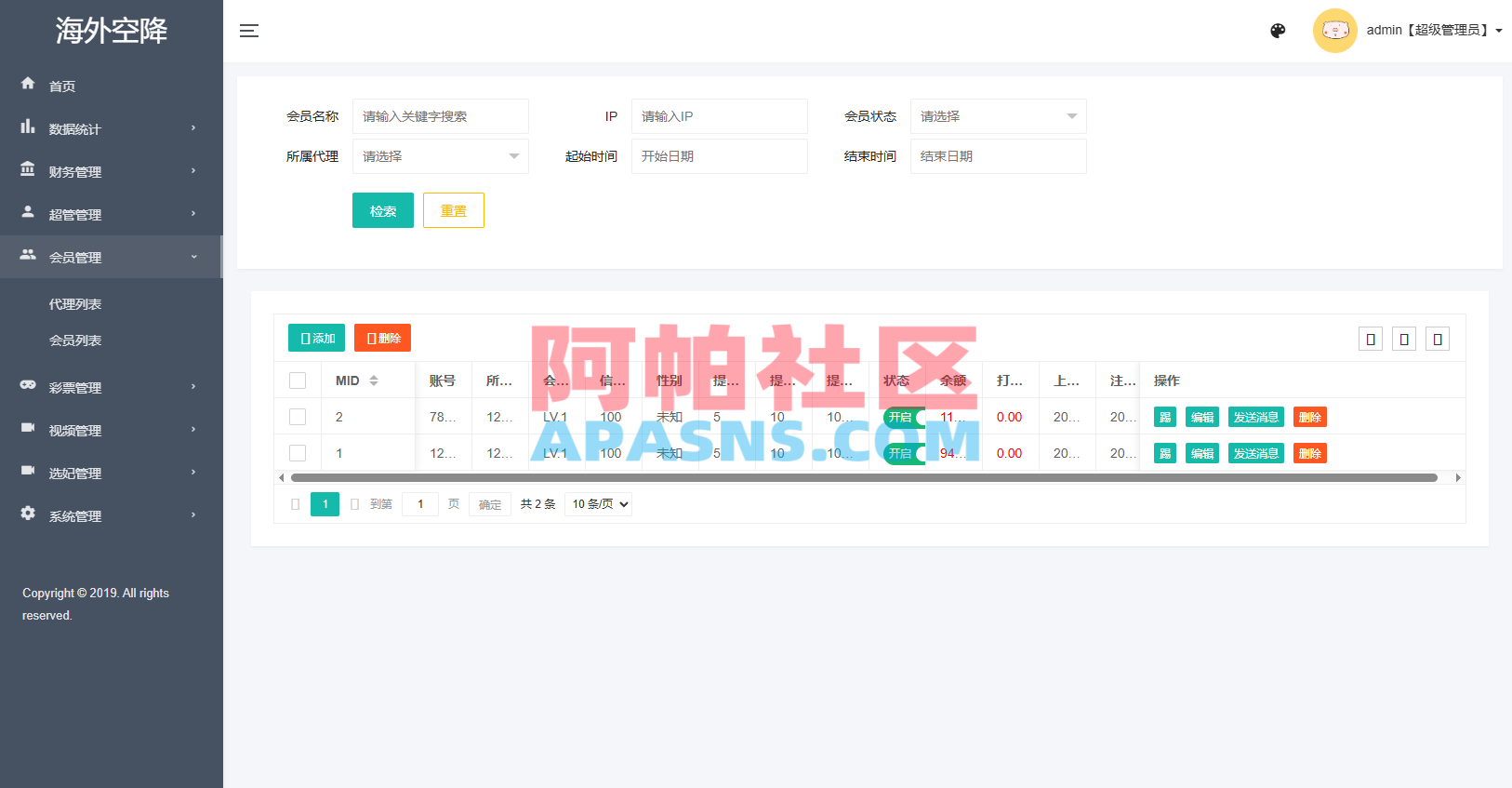Open 代理列表 submenu item
This screenshot has width=1512, height=788.
click(75, 304)
